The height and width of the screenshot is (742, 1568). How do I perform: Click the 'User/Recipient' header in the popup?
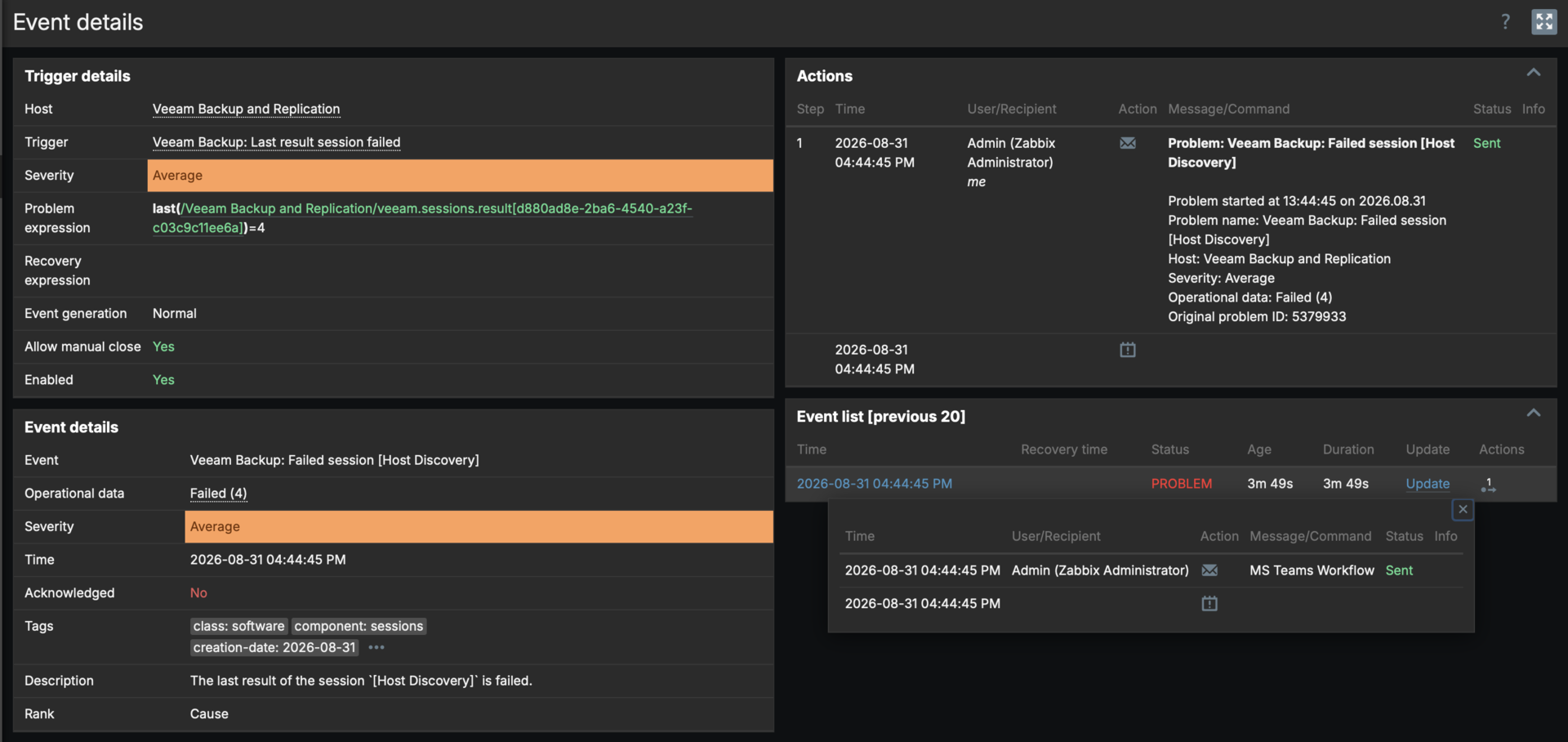[1056, 536]
